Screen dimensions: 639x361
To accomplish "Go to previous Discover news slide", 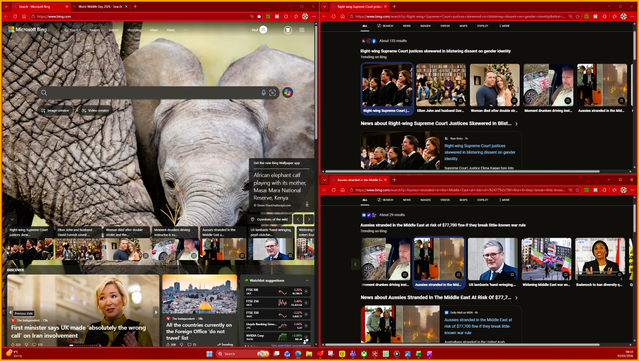I will click(10, 313).
